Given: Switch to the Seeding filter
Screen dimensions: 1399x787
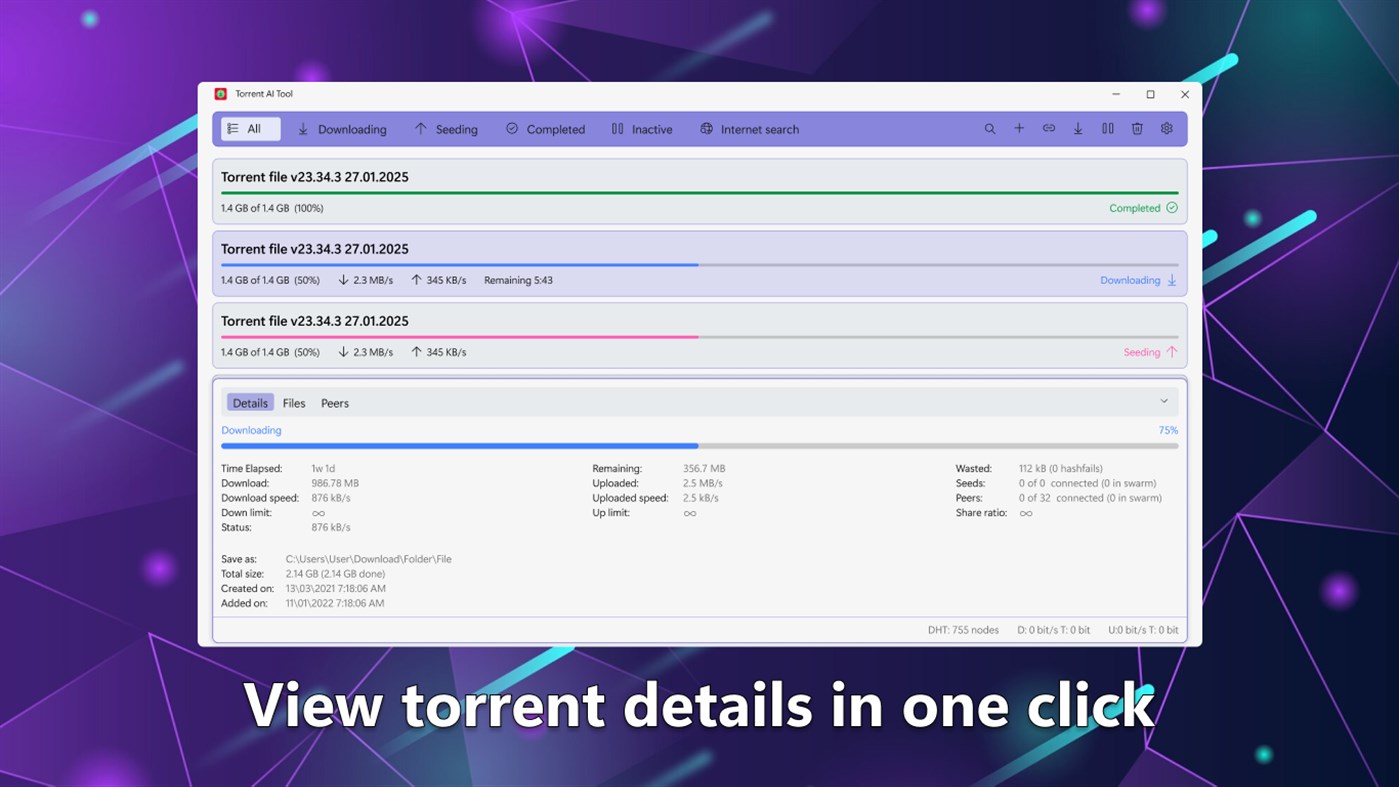Looking at the screenshot, I should [446, 128].
